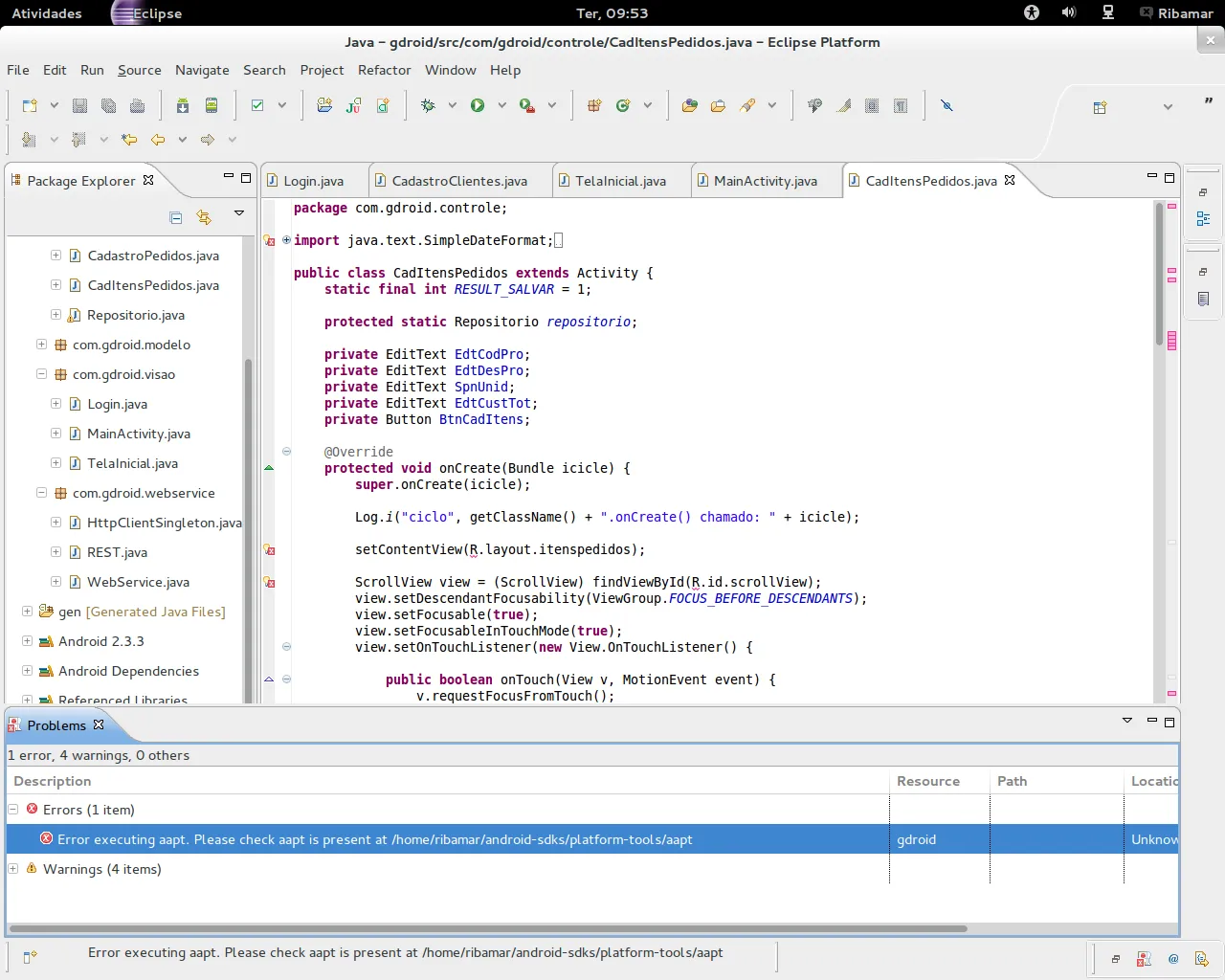Toggle code folding at the import line
1225x980 pixels.
286,240
